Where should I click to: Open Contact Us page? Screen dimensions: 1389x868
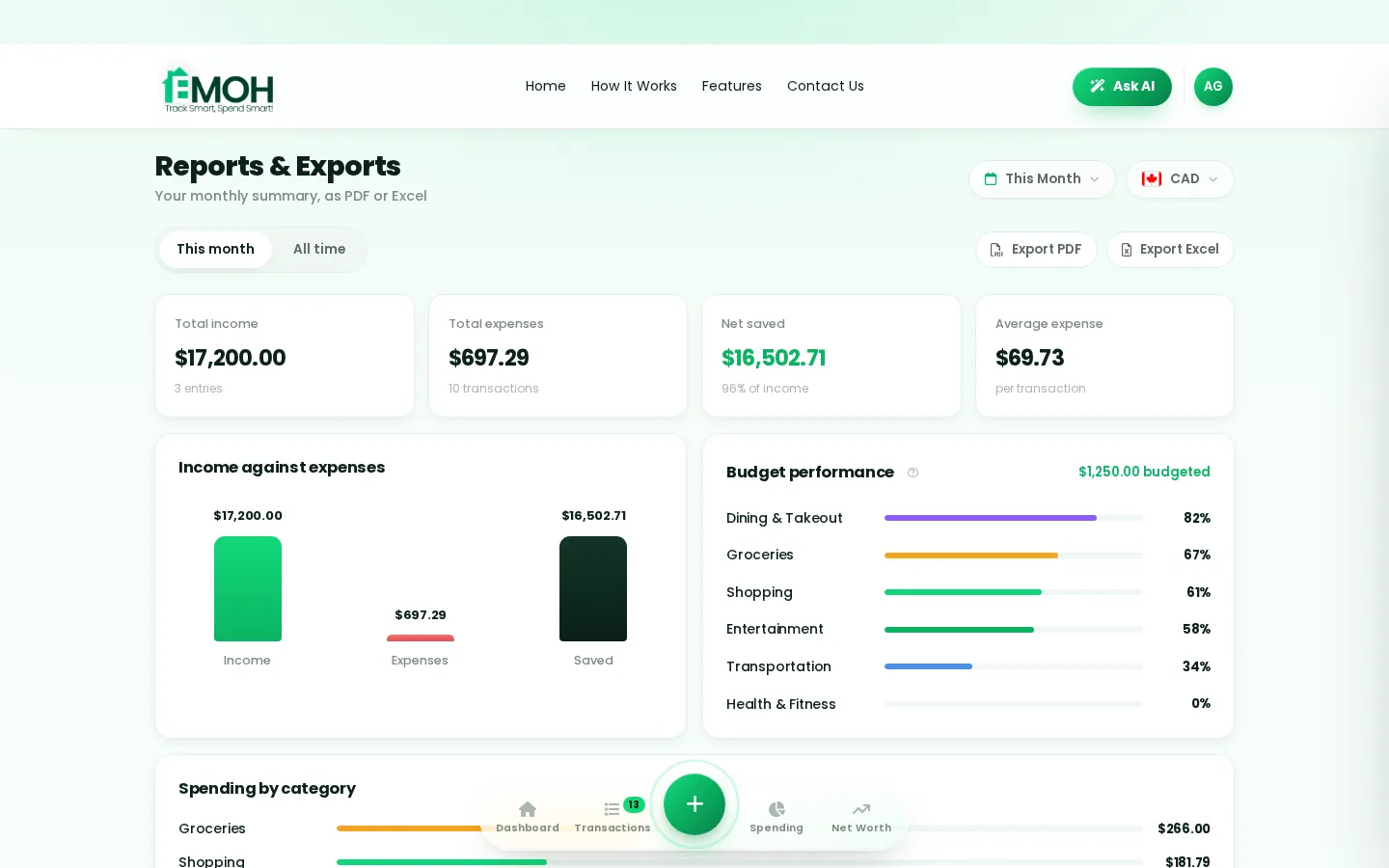click(x=826, y=86)
